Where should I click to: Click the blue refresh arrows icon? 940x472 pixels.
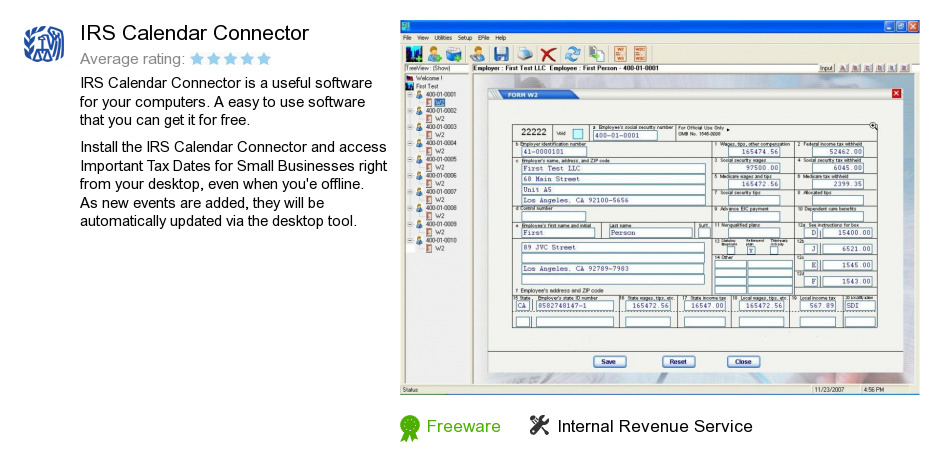click(x=573, y=54)
